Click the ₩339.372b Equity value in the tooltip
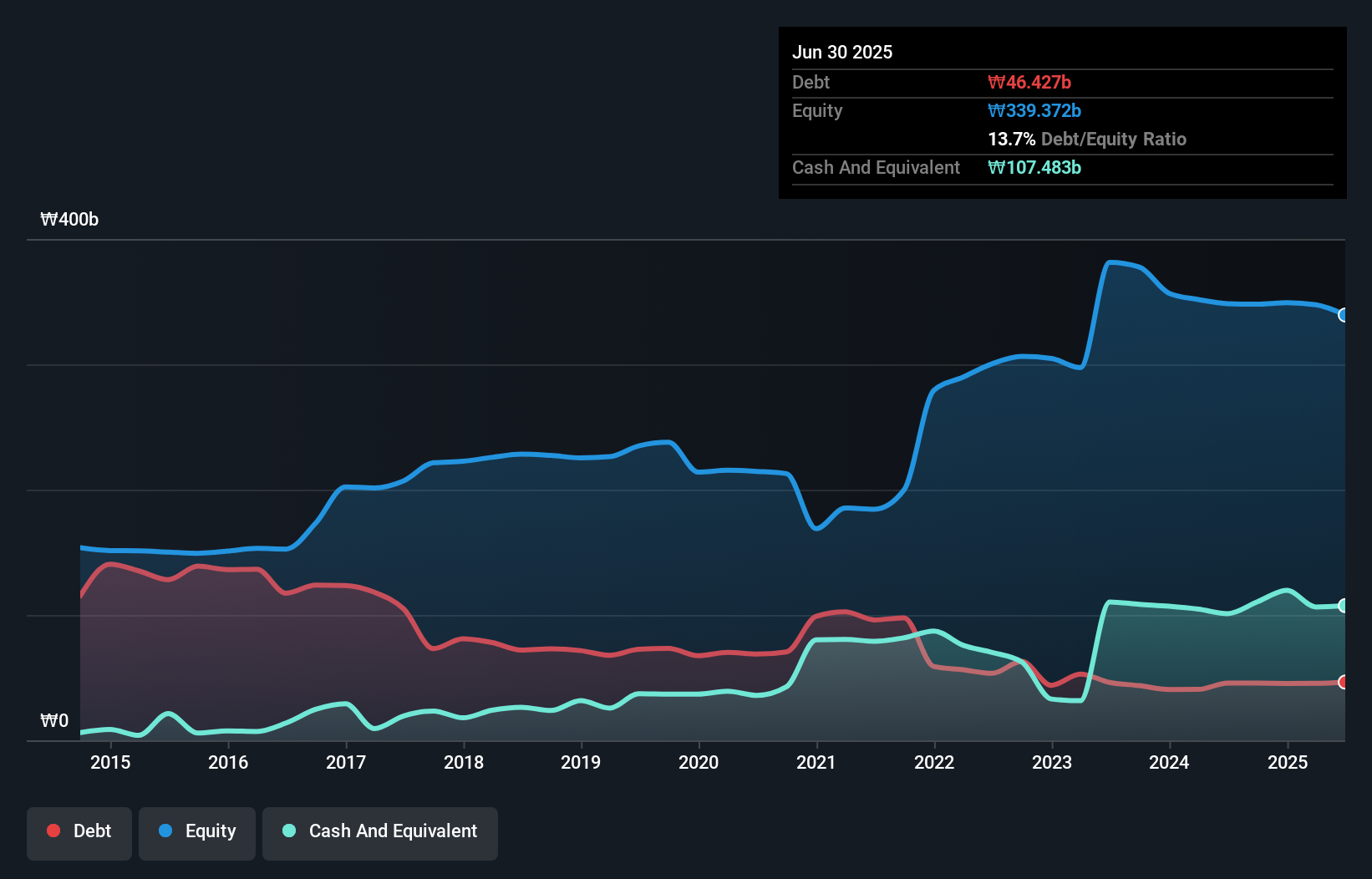This screenshot has height=879, width=1372. pos(1034,110)
